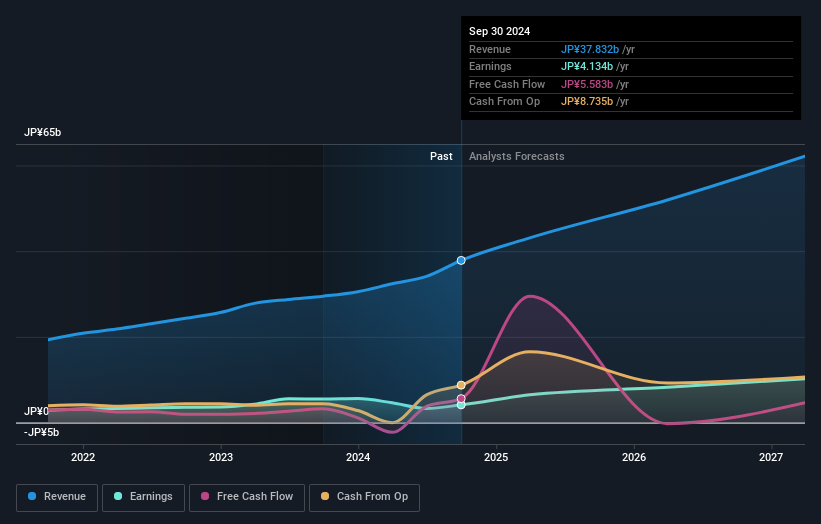Click the Revenue row label in tooltip
821x524 pixels.
coord(490,49)
